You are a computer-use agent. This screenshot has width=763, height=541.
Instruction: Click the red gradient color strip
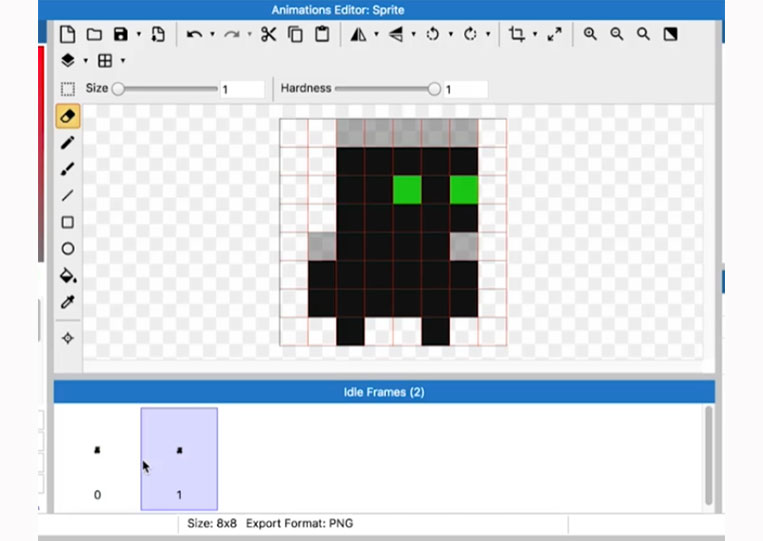[x=41, y=153]
